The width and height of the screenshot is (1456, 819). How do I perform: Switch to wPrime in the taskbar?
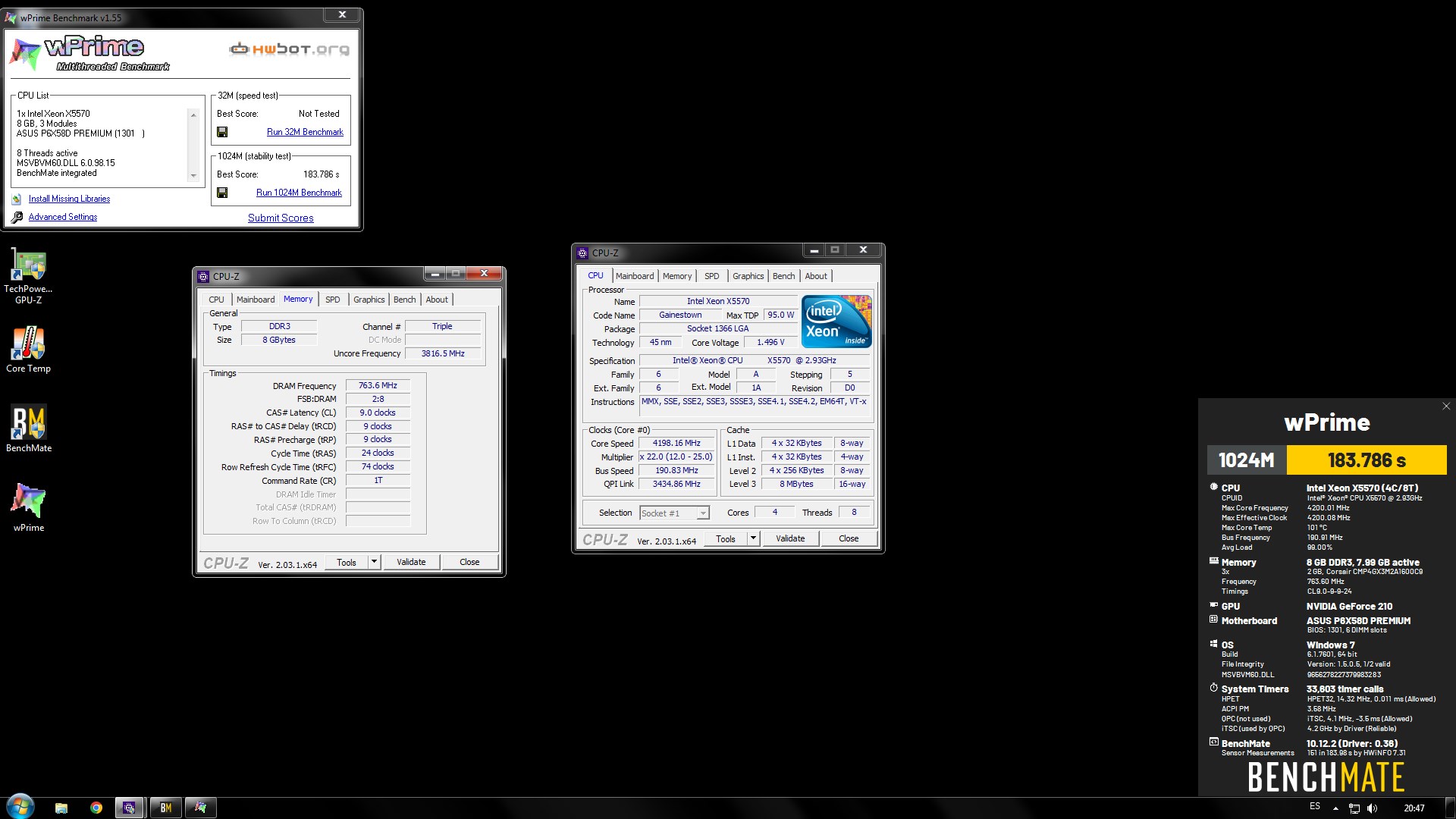coord(201,808)
